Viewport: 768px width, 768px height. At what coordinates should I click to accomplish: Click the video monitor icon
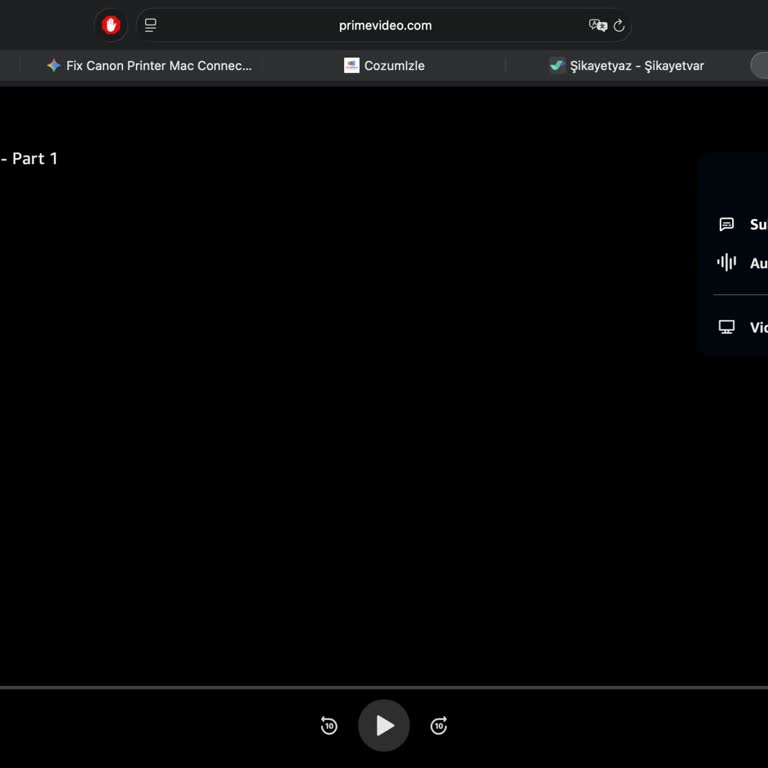(726, 327)
